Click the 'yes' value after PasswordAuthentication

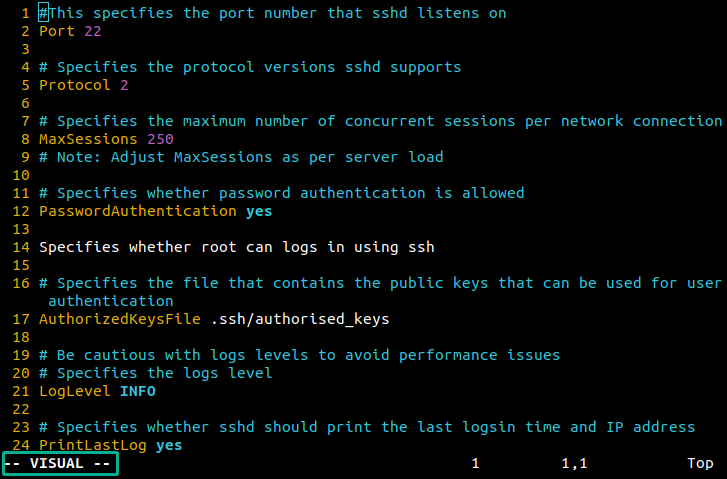click(259, 211)
